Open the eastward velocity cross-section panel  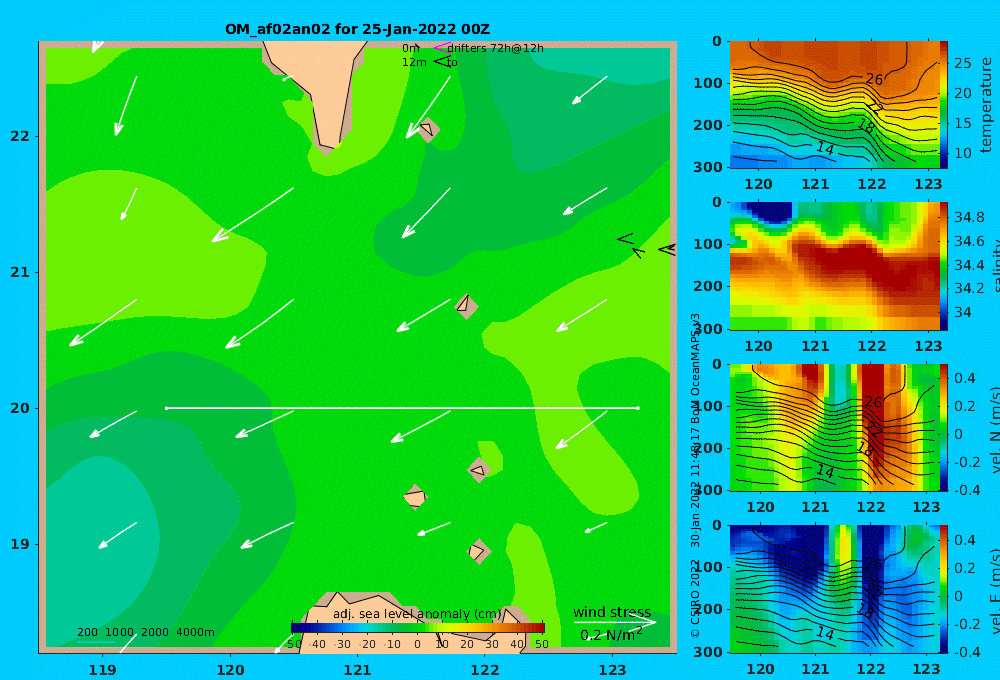(834, 589)
